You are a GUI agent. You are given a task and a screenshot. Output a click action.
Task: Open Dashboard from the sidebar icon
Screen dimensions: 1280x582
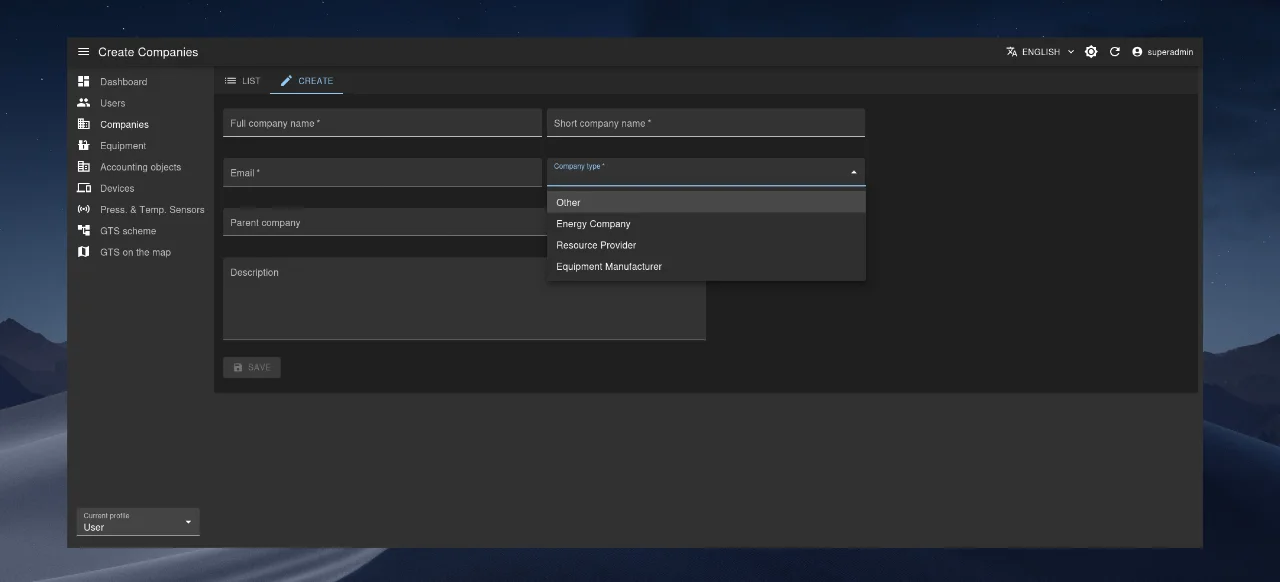click(84, 81)
